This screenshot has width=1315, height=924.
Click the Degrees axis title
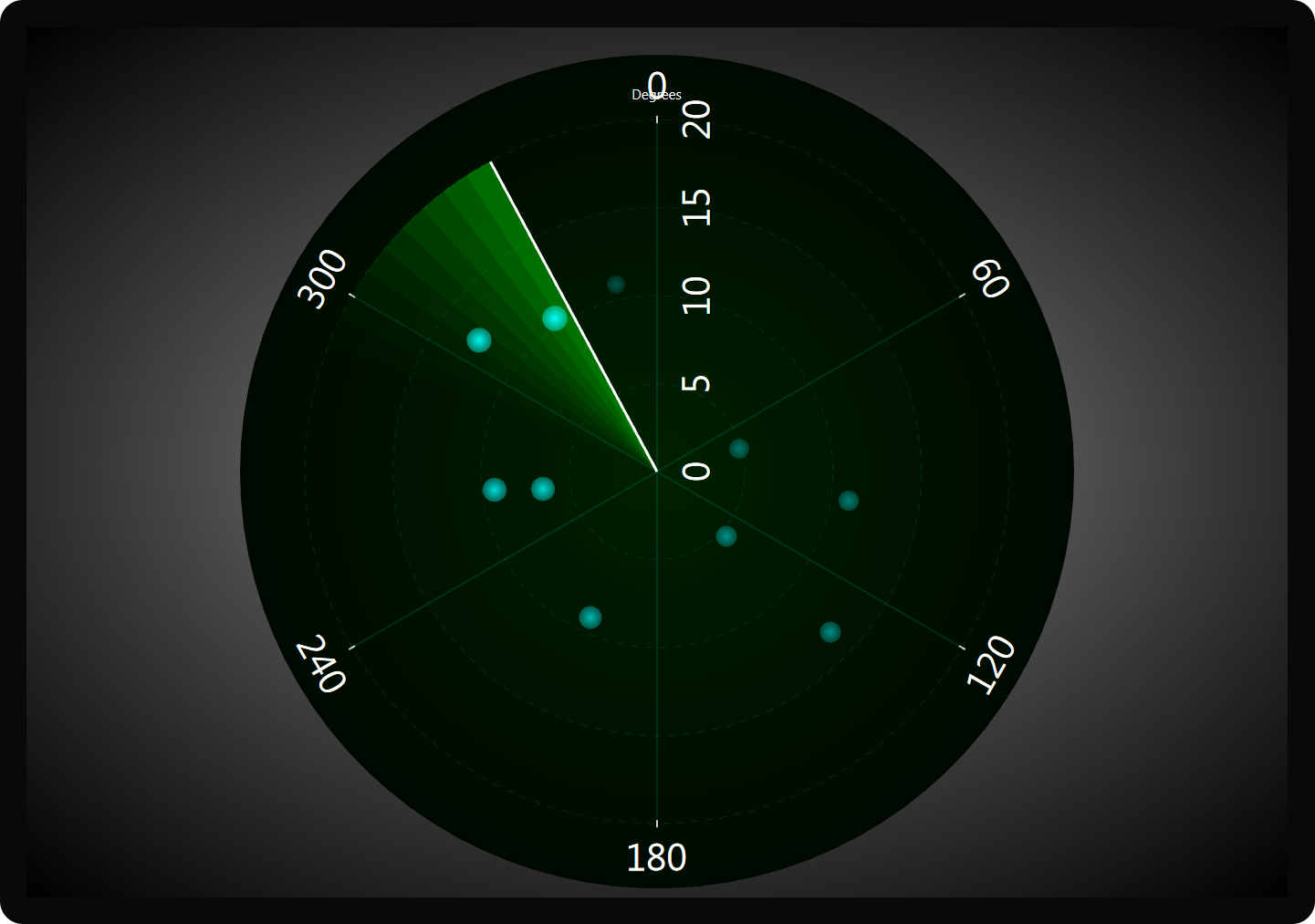[656, 95]
